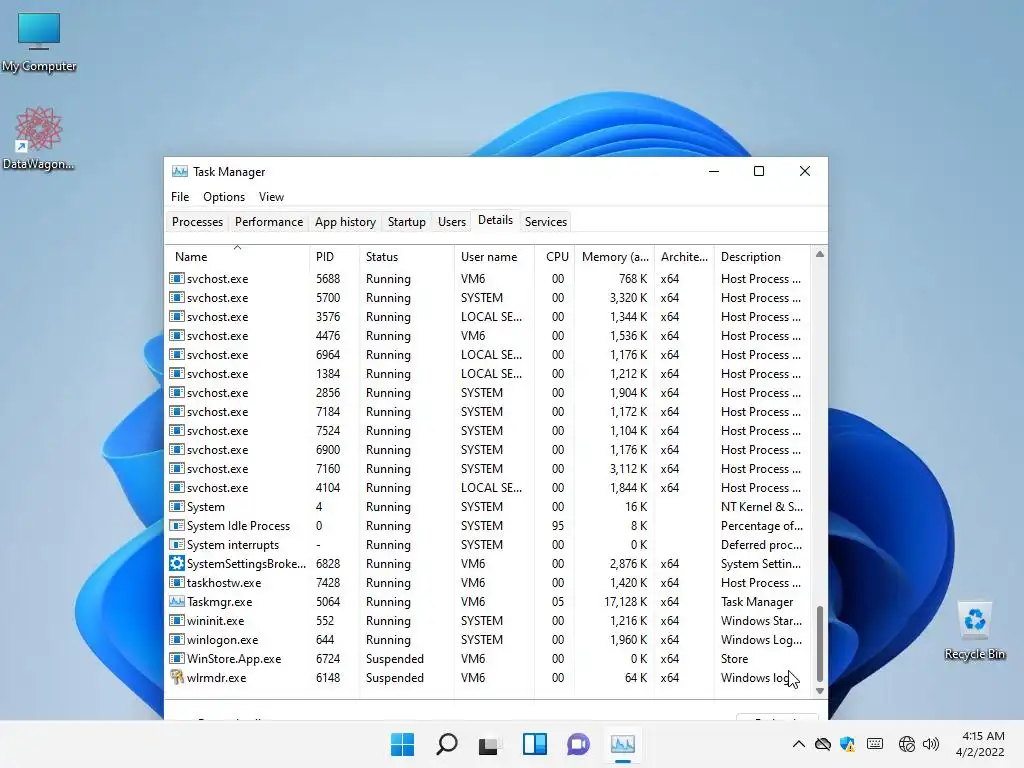
Task: Switch to the Startup tab
Action: click(x=407, y=222)
